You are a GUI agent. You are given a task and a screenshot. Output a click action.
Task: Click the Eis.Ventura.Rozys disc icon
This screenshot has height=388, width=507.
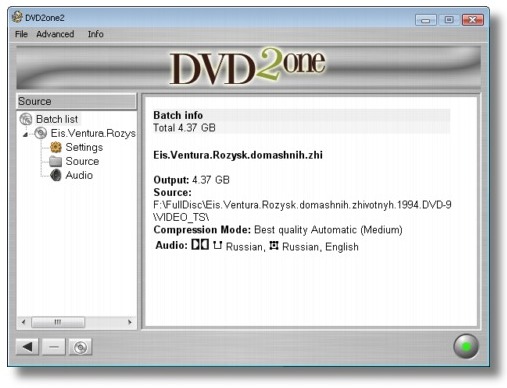(41, 133)
